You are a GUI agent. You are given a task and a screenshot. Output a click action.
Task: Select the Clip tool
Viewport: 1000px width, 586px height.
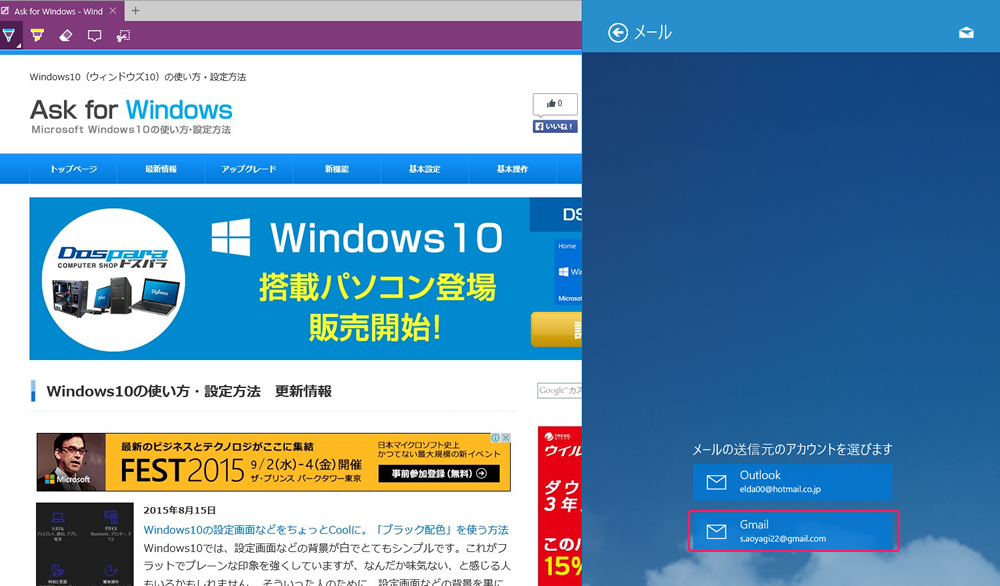(123, 36)
